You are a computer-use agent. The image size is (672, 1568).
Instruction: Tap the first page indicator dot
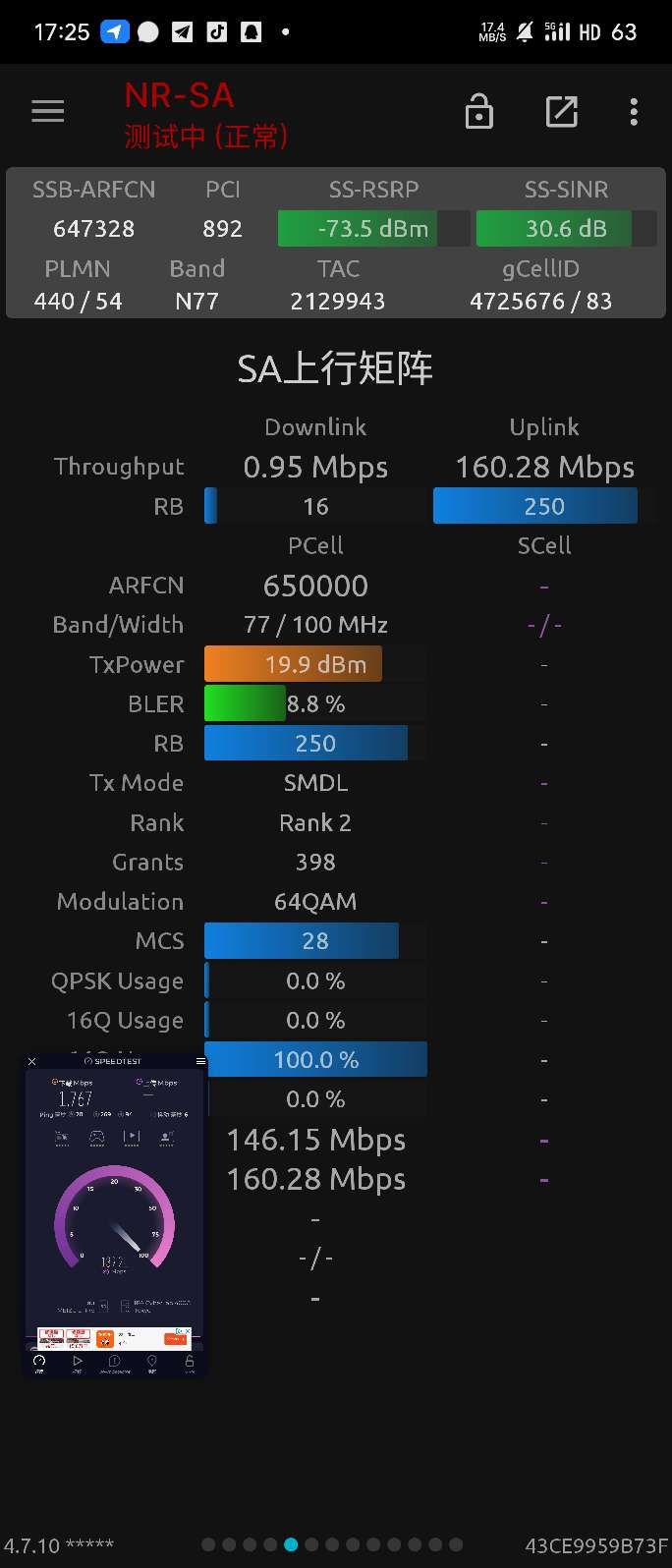[208, 1544]
